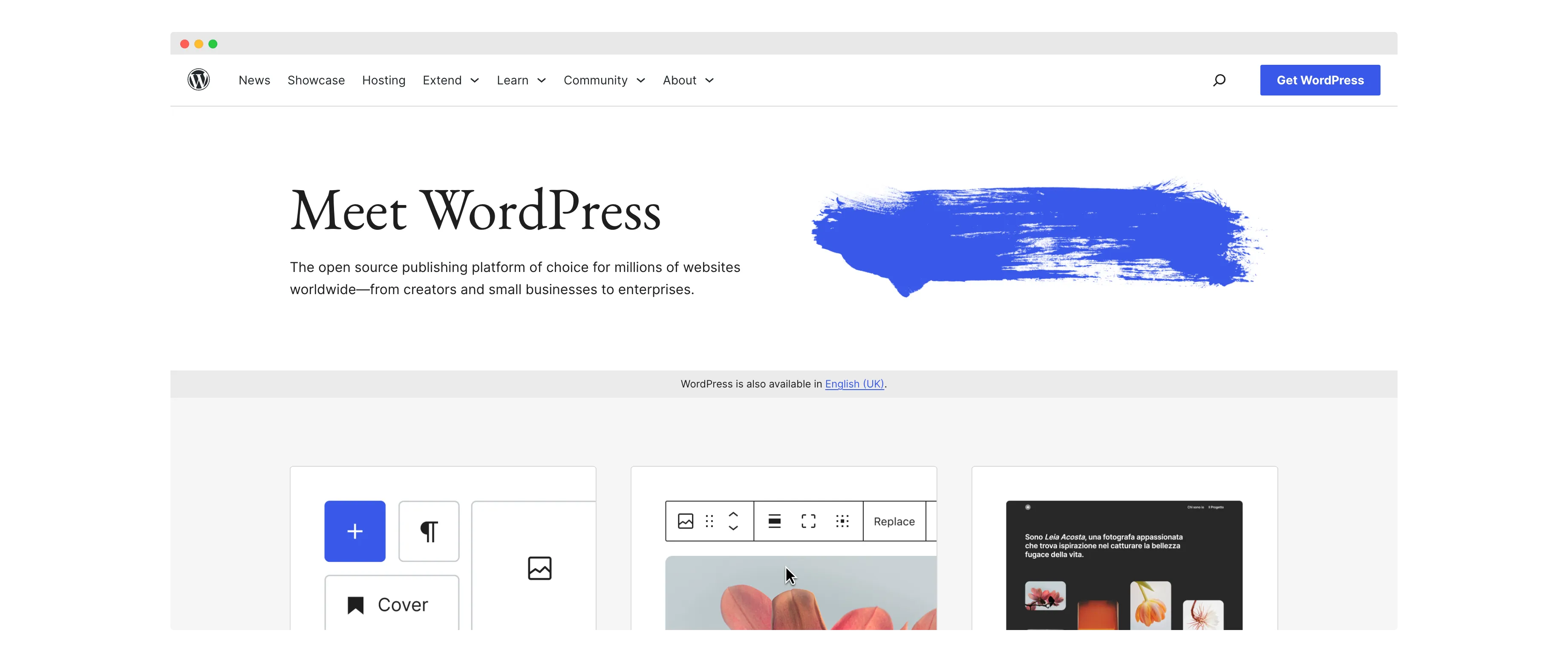Open the English (UK) link
The width and height of the screenshot is (1568, 662).
click(x=854, y=384)
